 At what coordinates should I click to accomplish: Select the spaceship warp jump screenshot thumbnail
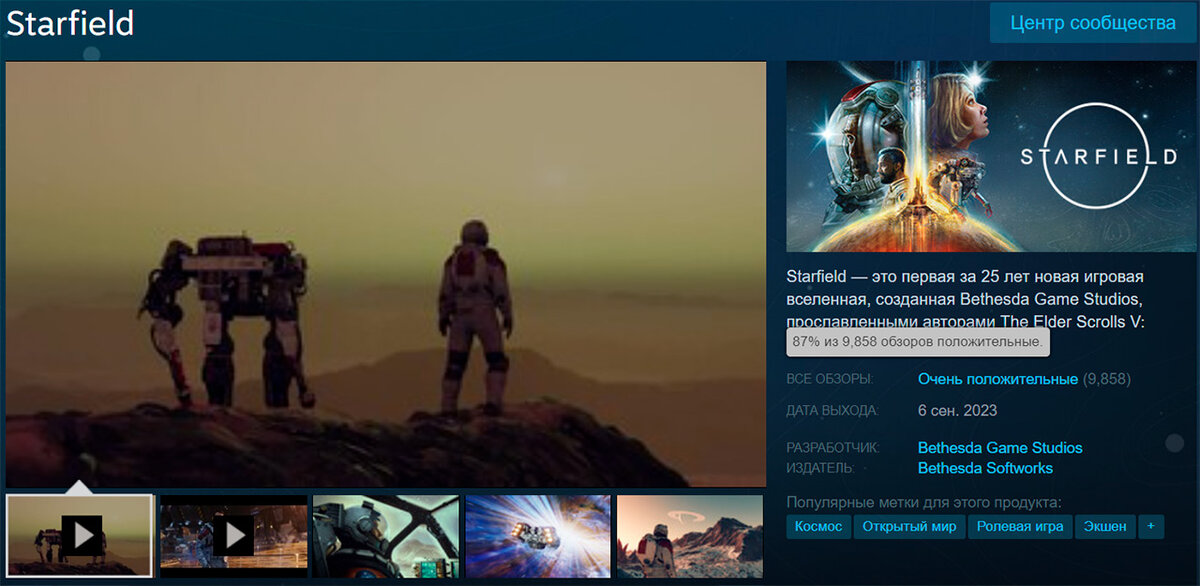(x=538, y=536)
